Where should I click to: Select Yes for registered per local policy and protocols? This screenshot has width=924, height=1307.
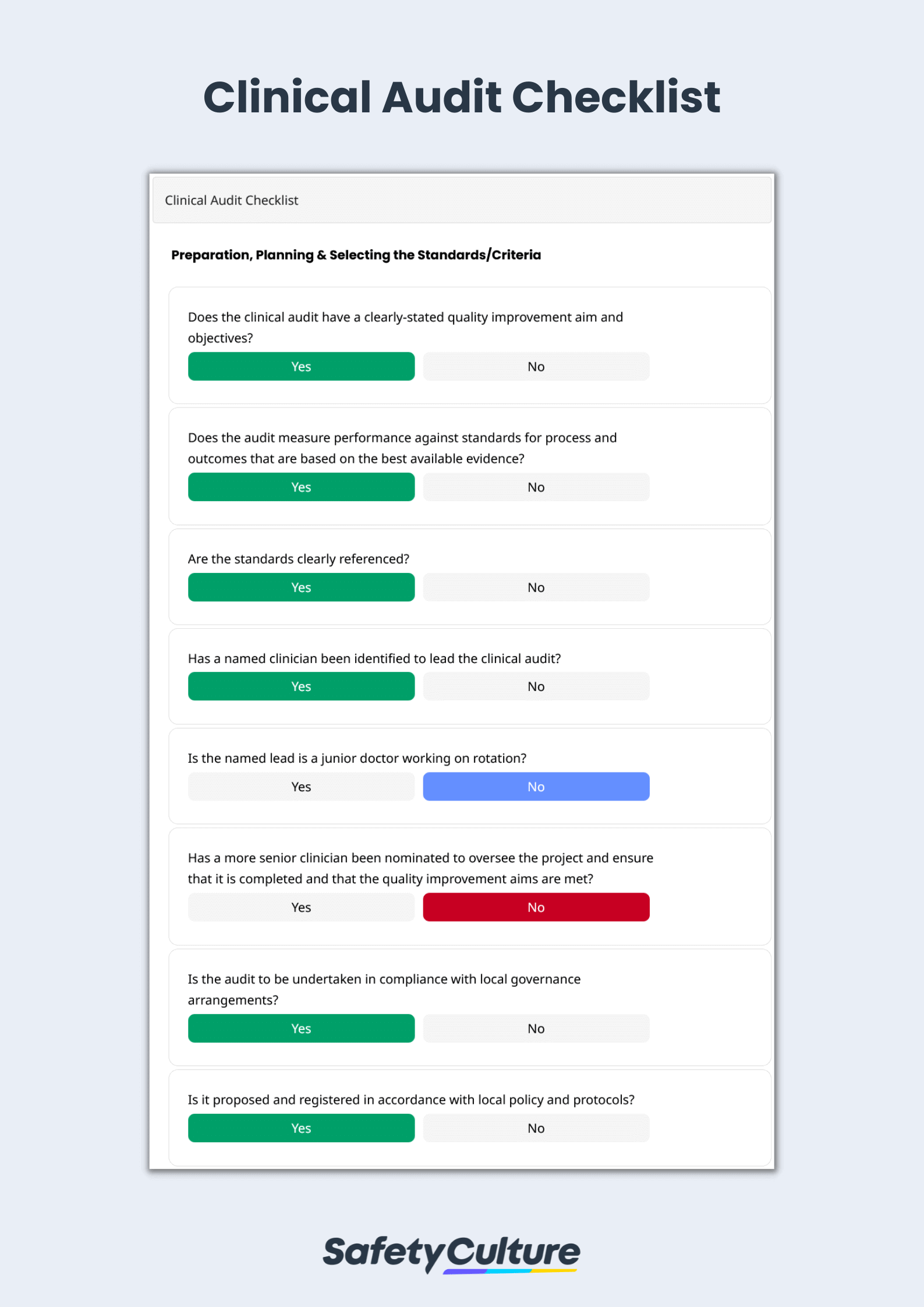(300, 1128)
